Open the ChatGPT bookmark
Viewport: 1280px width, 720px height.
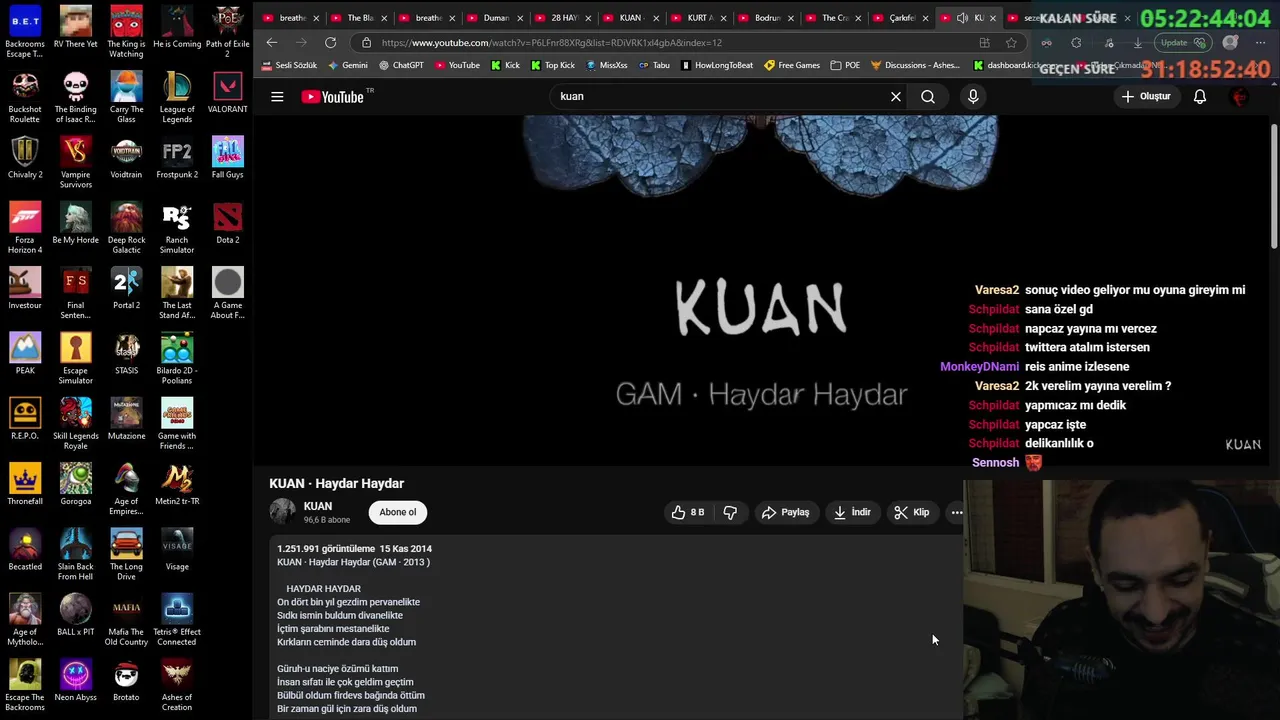[x=401, y=65]
